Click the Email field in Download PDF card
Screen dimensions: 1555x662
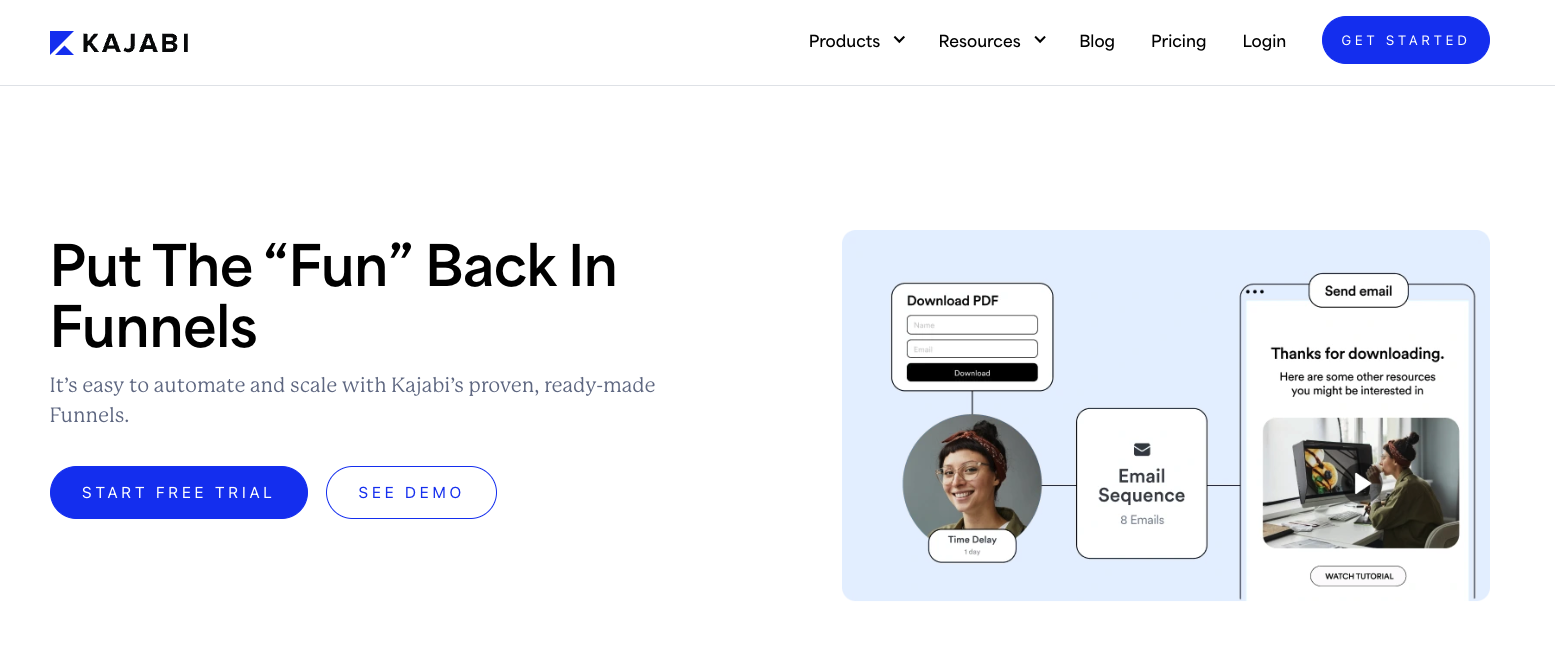pos(972,349)
